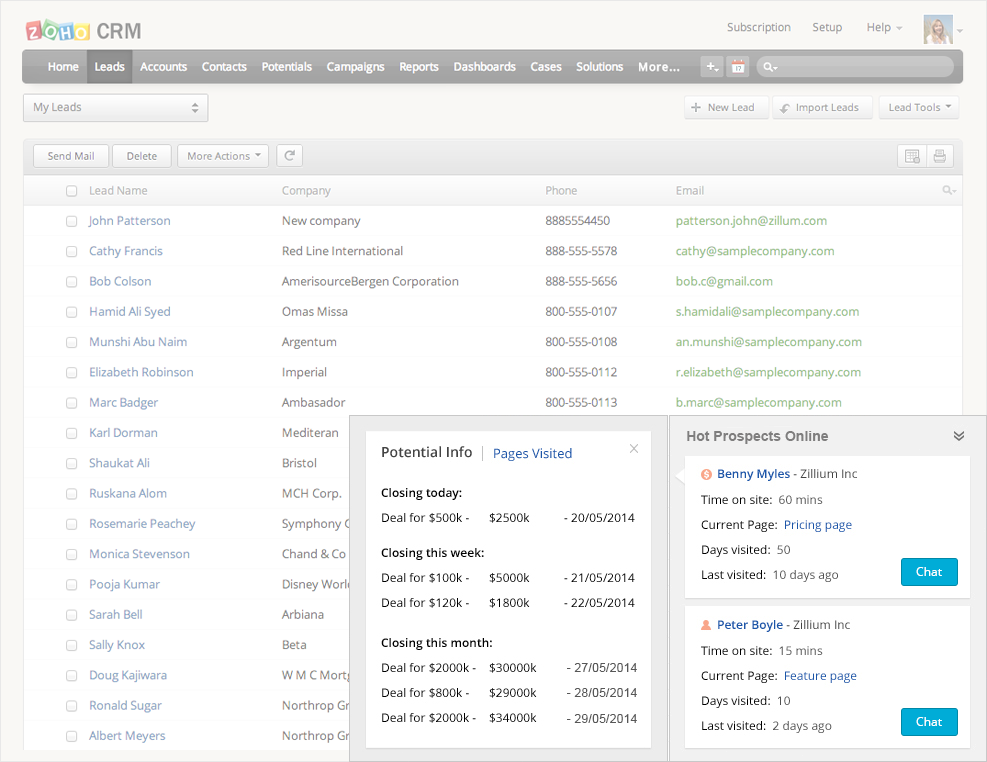Expand the More Actions dropdown
Viewport: 987px width, 762px height.
(x=224, y=156)
